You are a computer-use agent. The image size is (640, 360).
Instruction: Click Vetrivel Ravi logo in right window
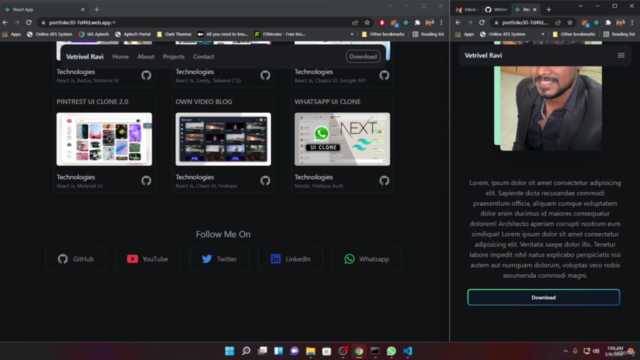tap(483, 56)
